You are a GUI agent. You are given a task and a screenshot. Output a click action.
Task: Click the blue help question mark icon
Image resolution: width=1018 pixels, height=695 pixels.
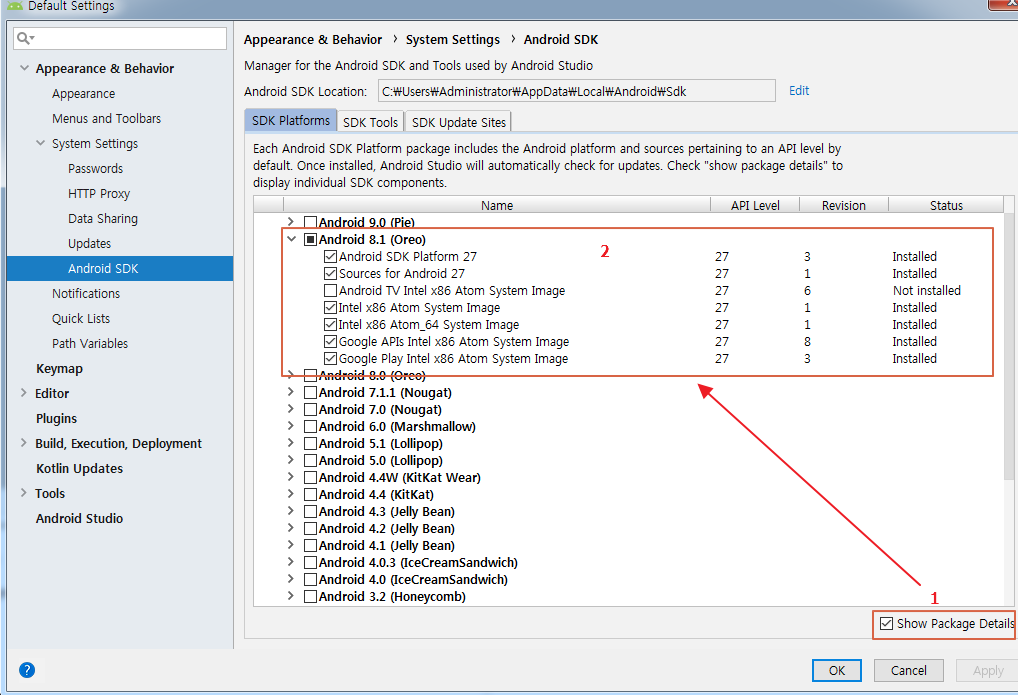[27, 670]
